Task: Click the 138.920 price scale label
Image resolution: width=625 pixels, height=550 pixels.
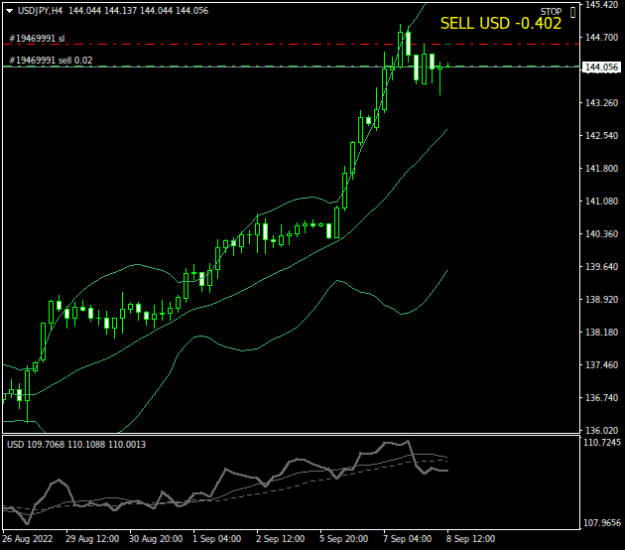Action: (x=601, y=300)
